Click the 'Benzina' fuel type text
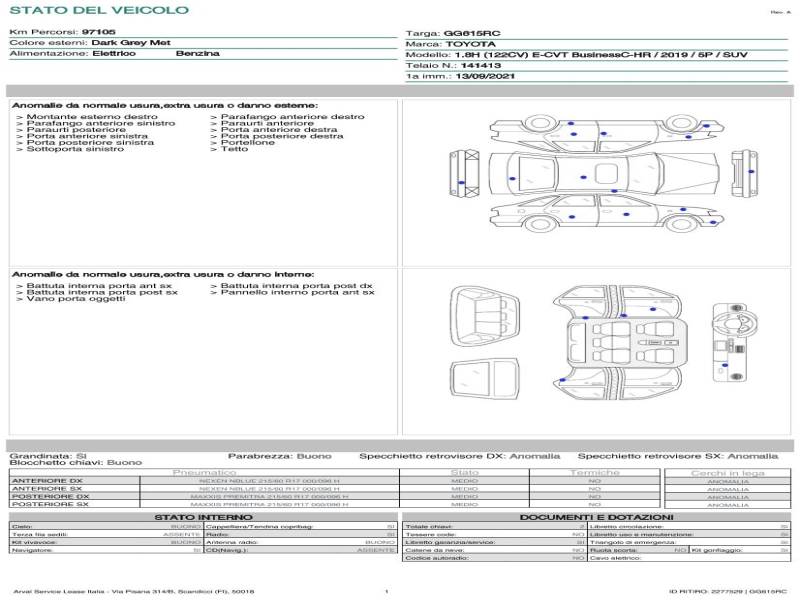 [x=198, y=54]
